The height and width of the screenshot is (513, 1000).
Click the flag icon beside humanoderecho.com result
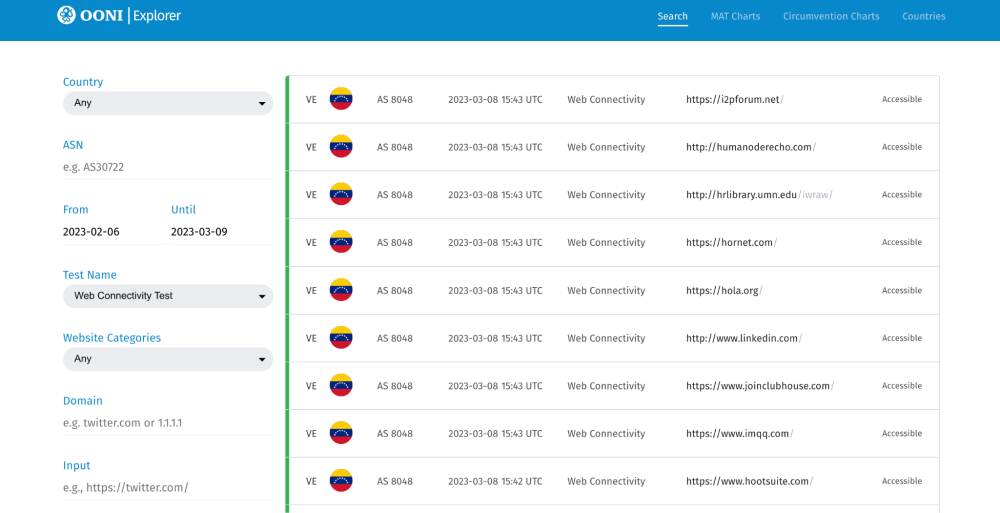click(x=341, y=147)
